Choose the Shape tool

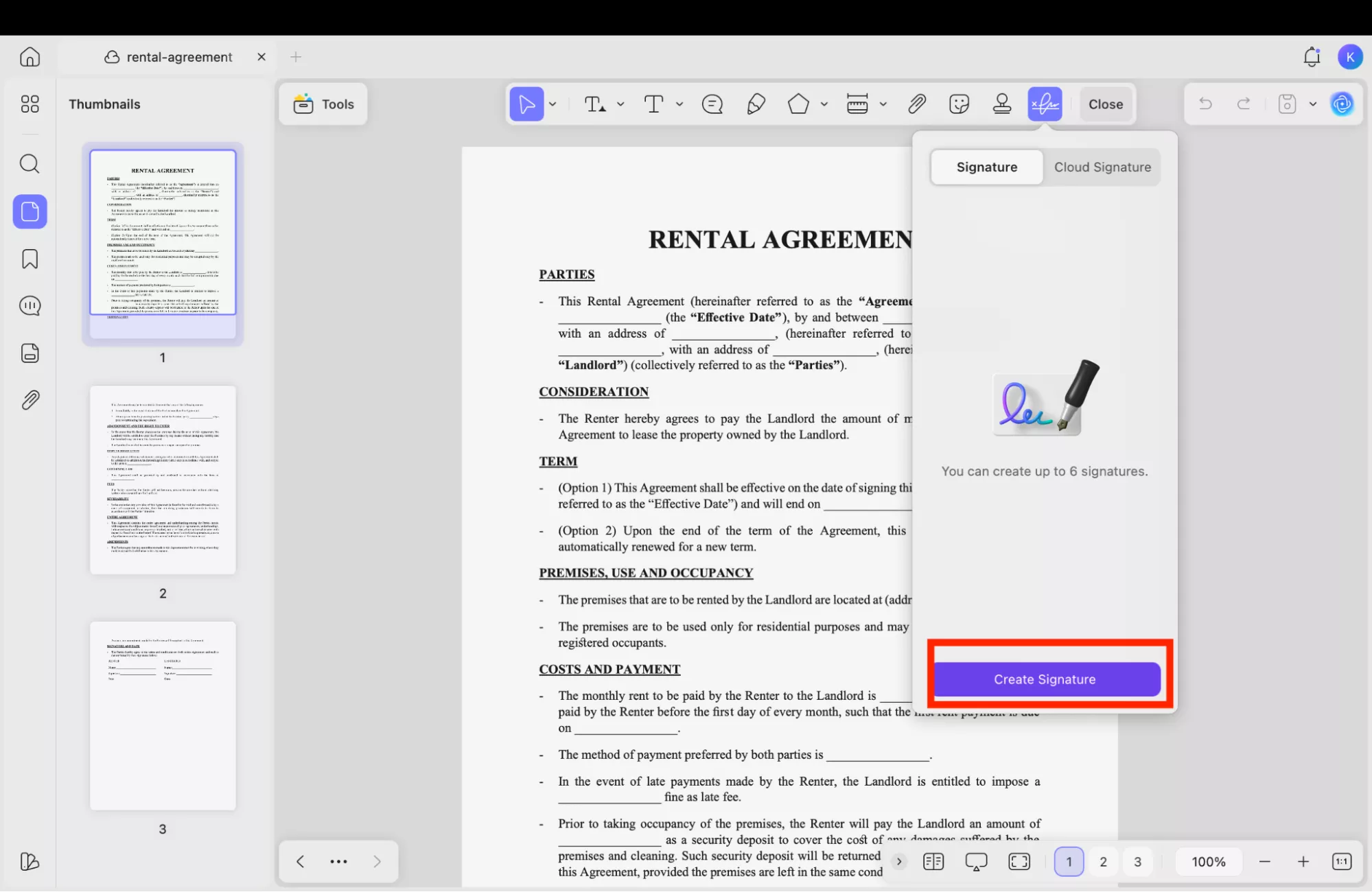coord(798,104)
